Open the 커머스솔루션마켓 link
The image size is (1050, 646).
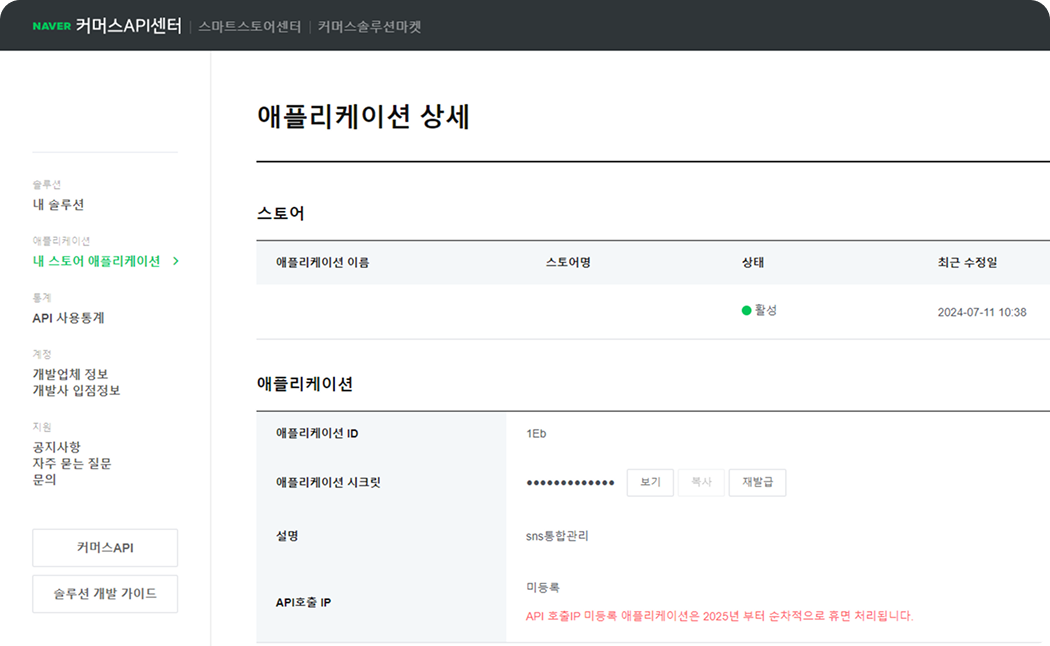tap(369, 27)
